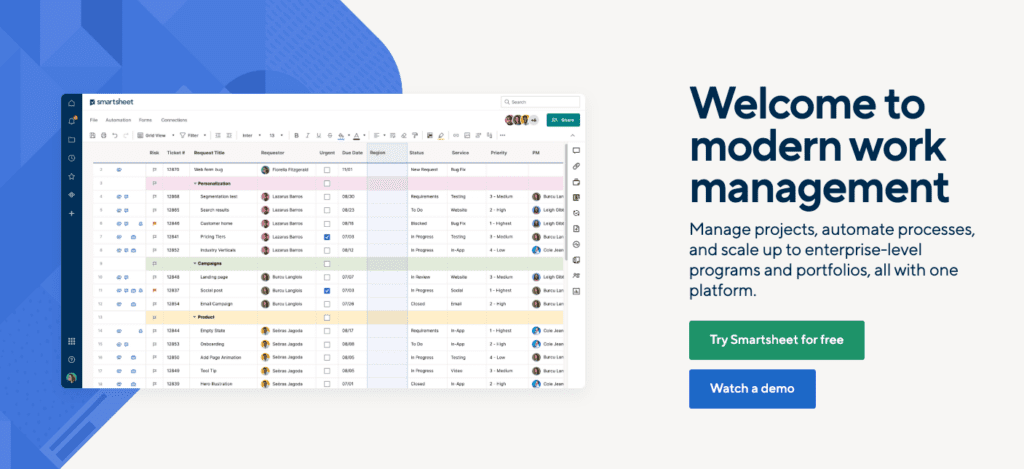
Task: Click the red risk flag on Customer home row
Action: 154,223
